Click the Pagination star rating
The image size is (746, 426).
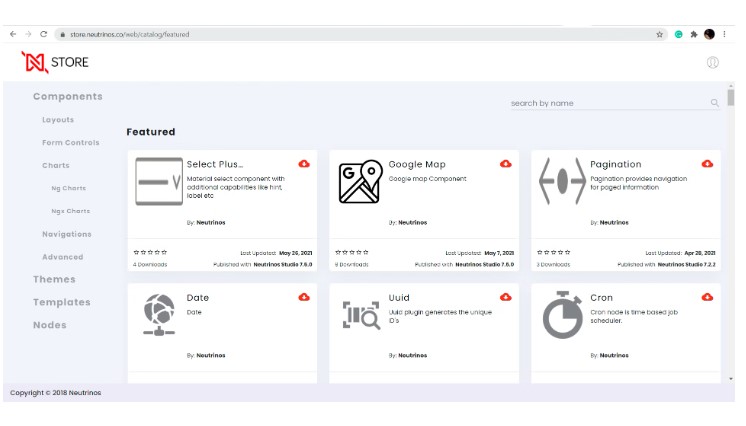click(x=554, y=252)
